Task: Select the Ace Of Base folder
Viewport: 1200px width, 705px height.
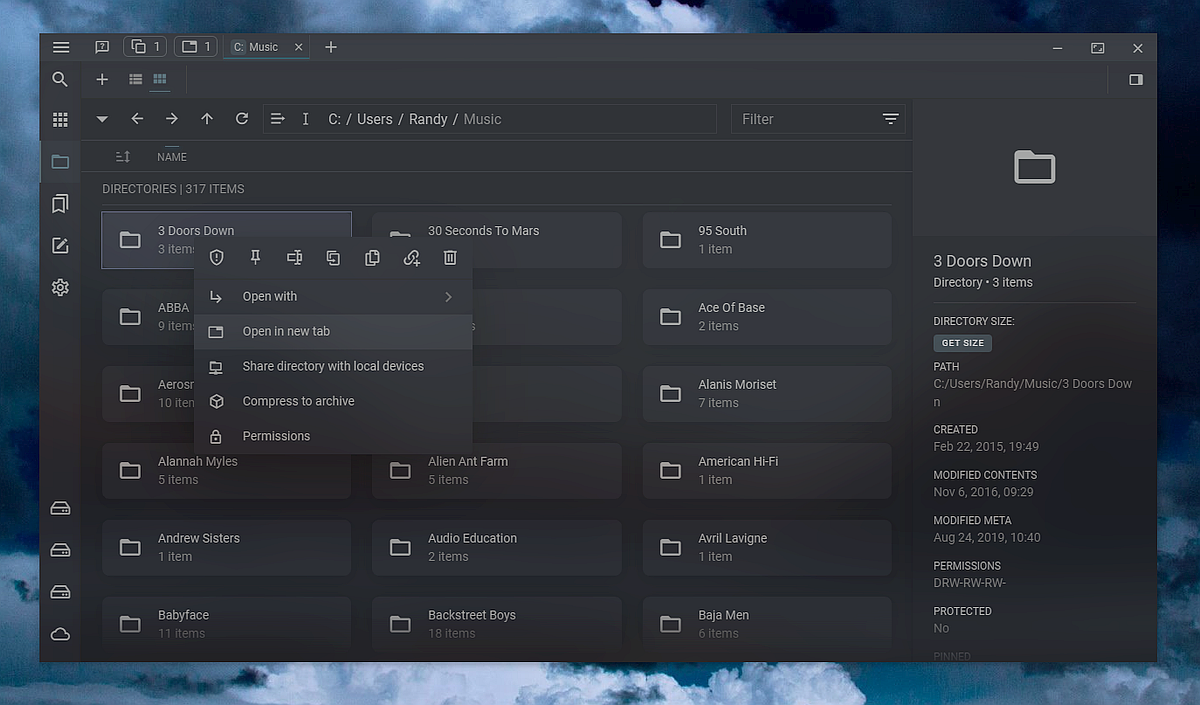Action: [767, 317]
